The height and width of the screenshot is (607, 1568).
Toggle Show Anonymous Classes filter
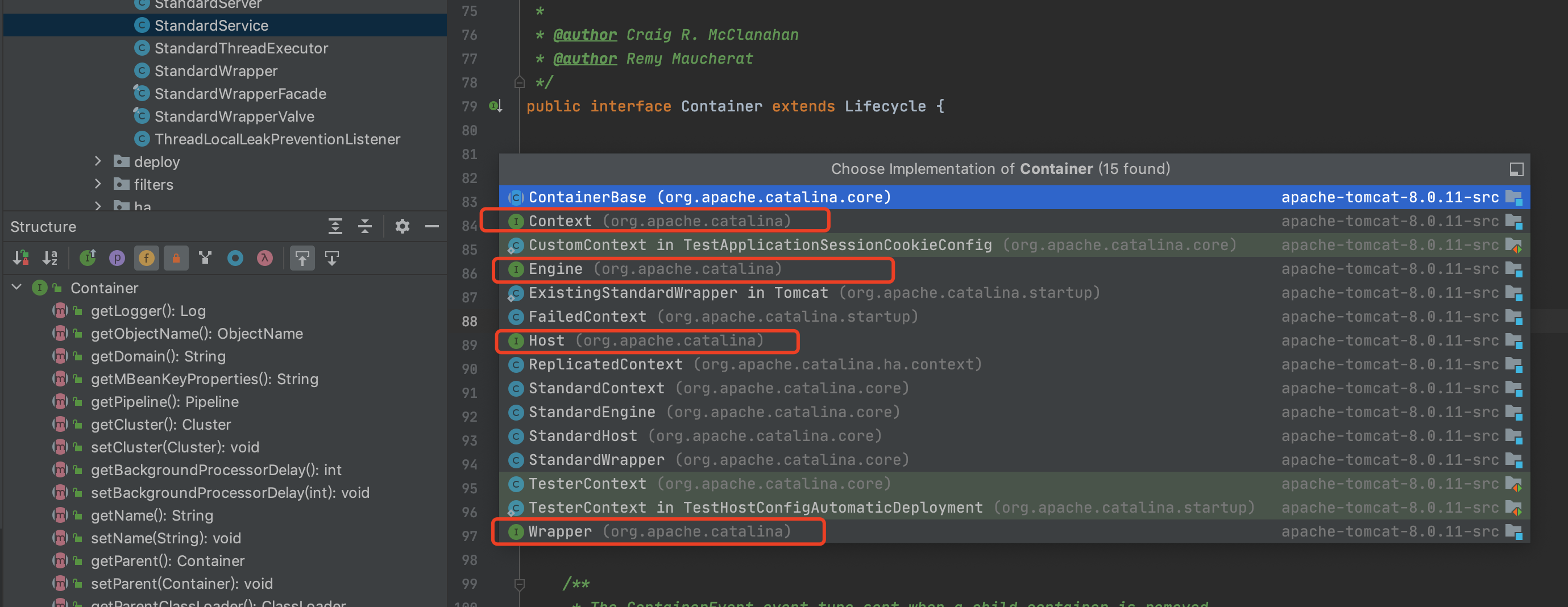pyautogui.click(x=235, y=258)
